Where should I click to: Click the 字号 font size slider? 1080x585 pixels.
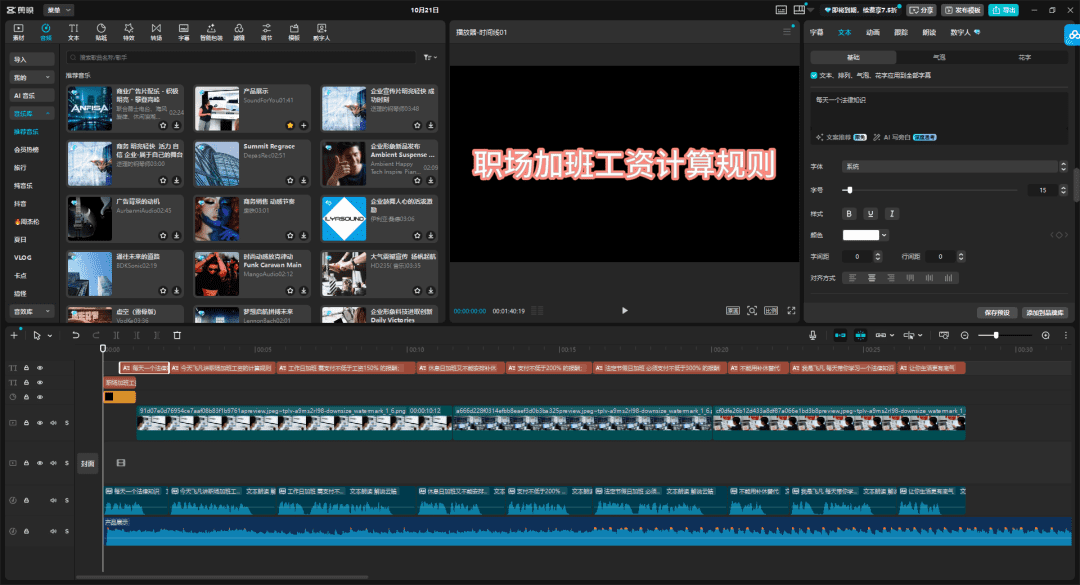pos(930,190)
